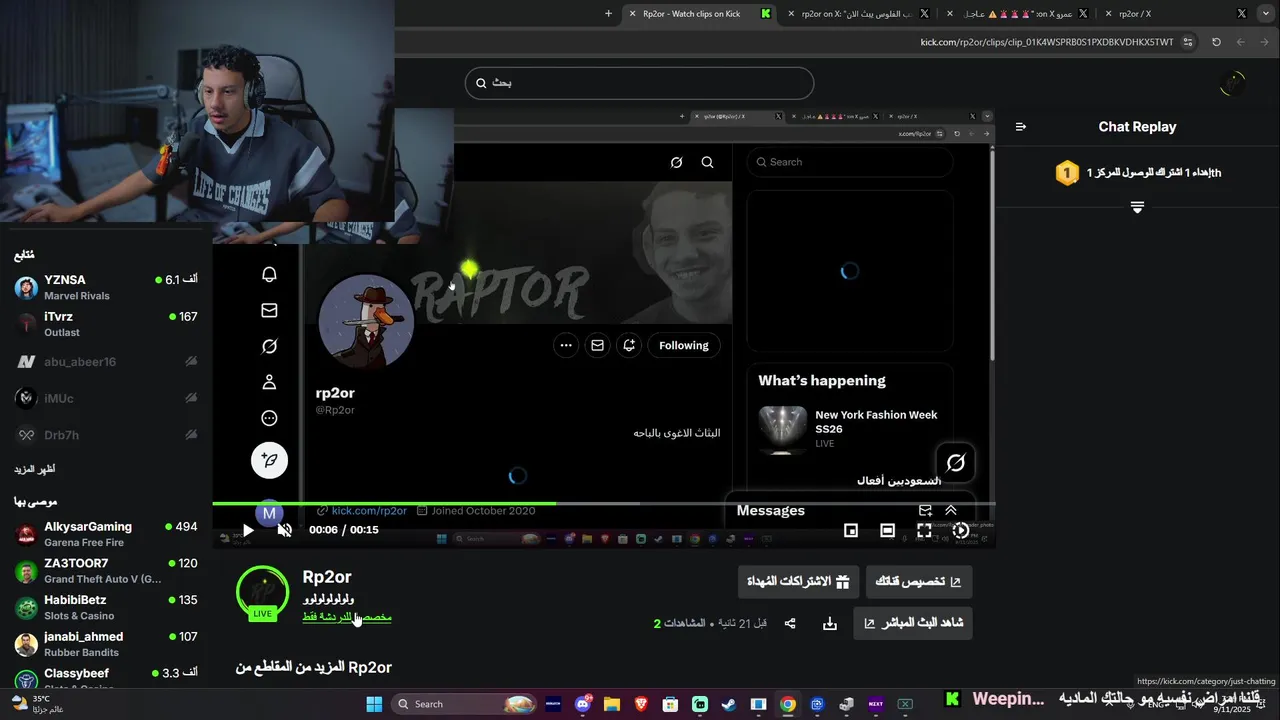Open Brave browser from the taskbar

pos(641,704)
